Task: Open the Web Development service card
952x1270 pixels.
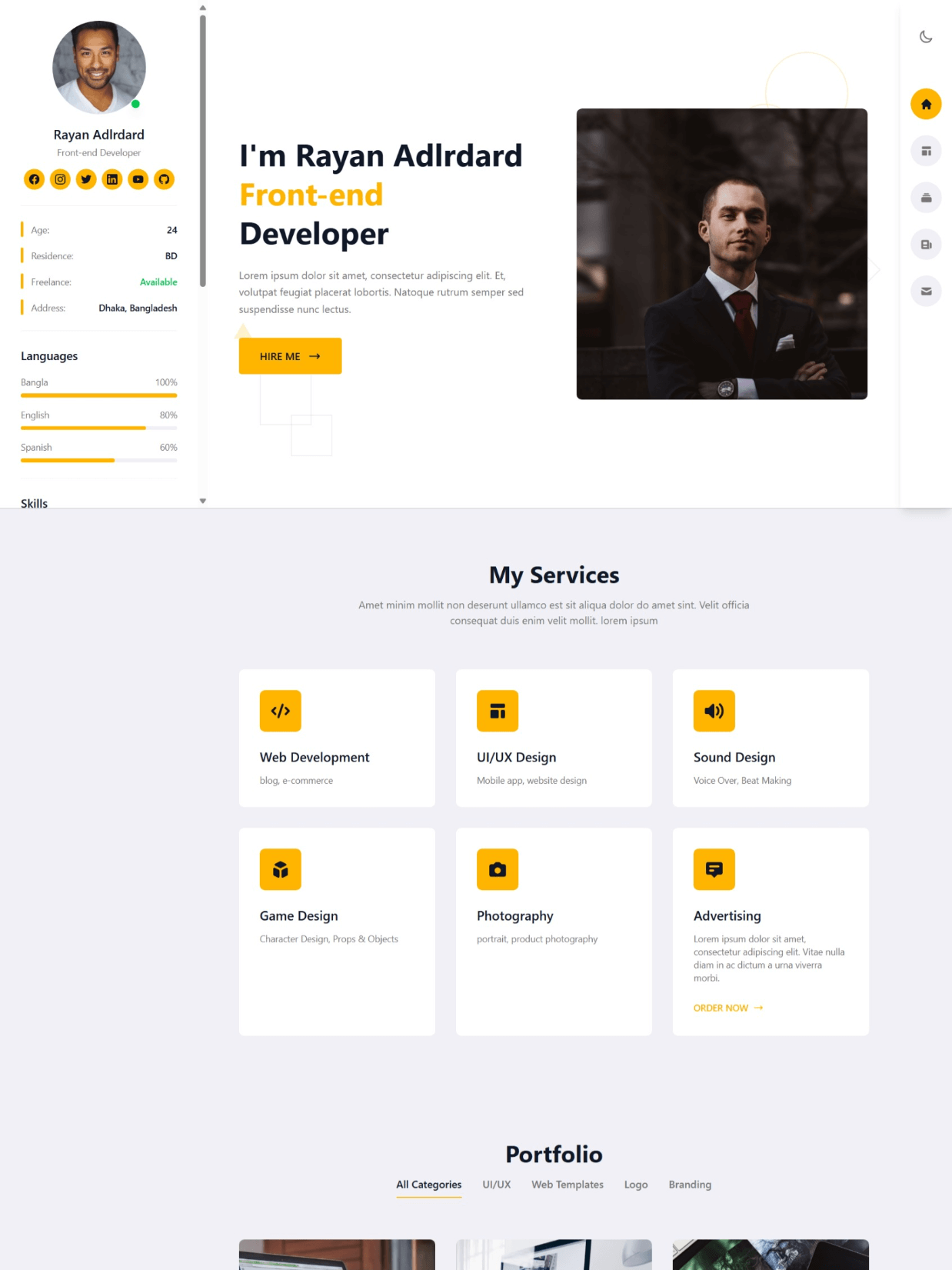Action: tap(337, 738)
